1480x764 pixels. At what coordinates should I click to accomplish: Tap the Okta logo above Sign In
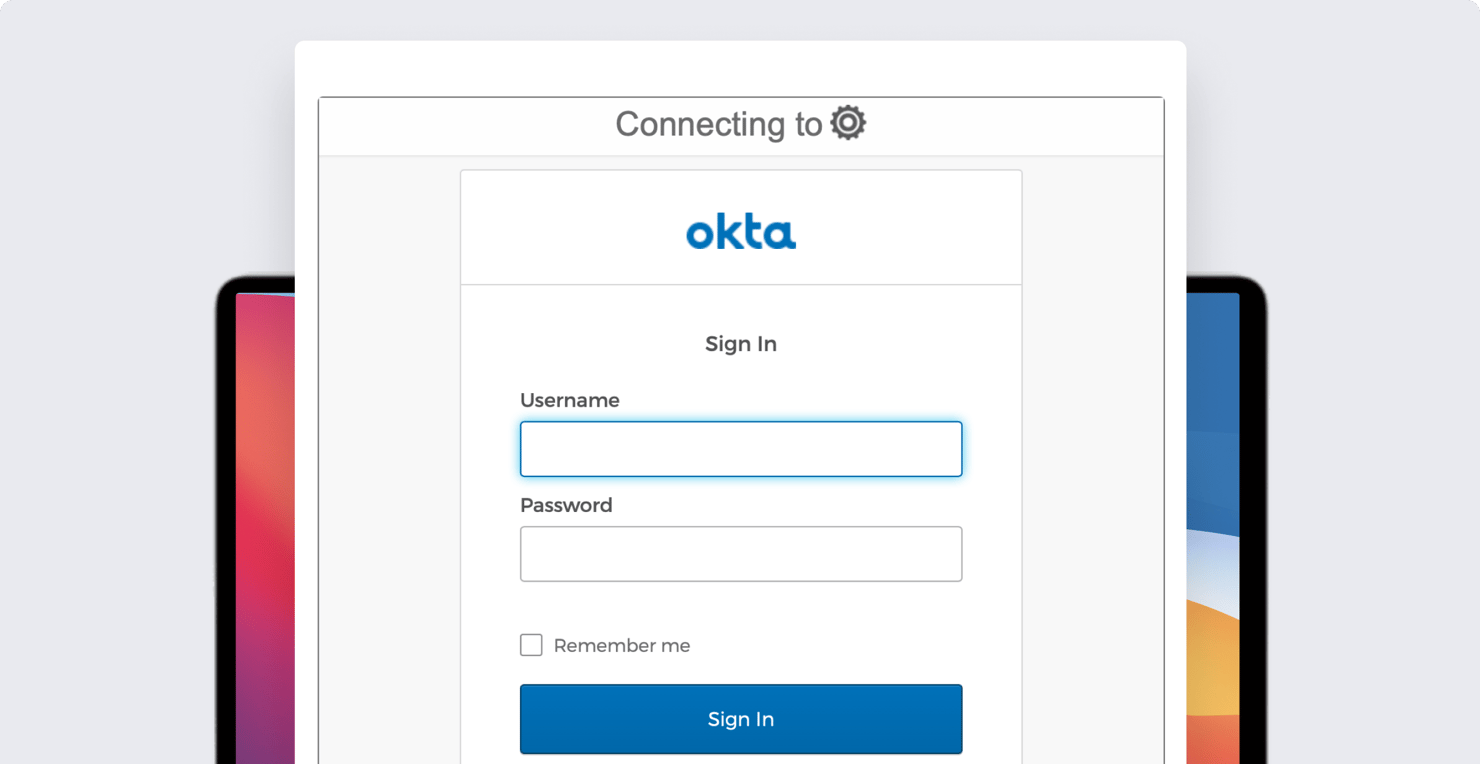tap(740, 231)
